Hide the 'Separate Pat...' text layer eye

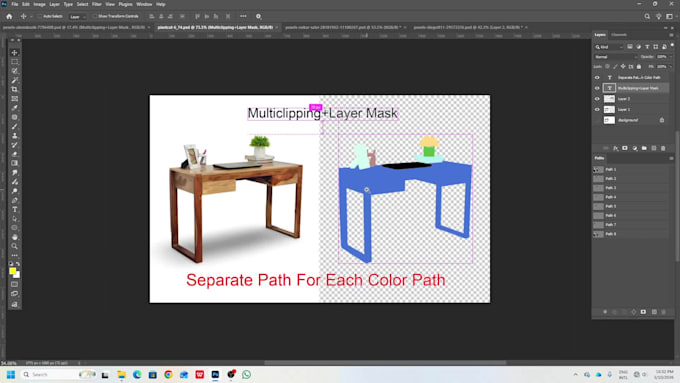coord(597,78)
